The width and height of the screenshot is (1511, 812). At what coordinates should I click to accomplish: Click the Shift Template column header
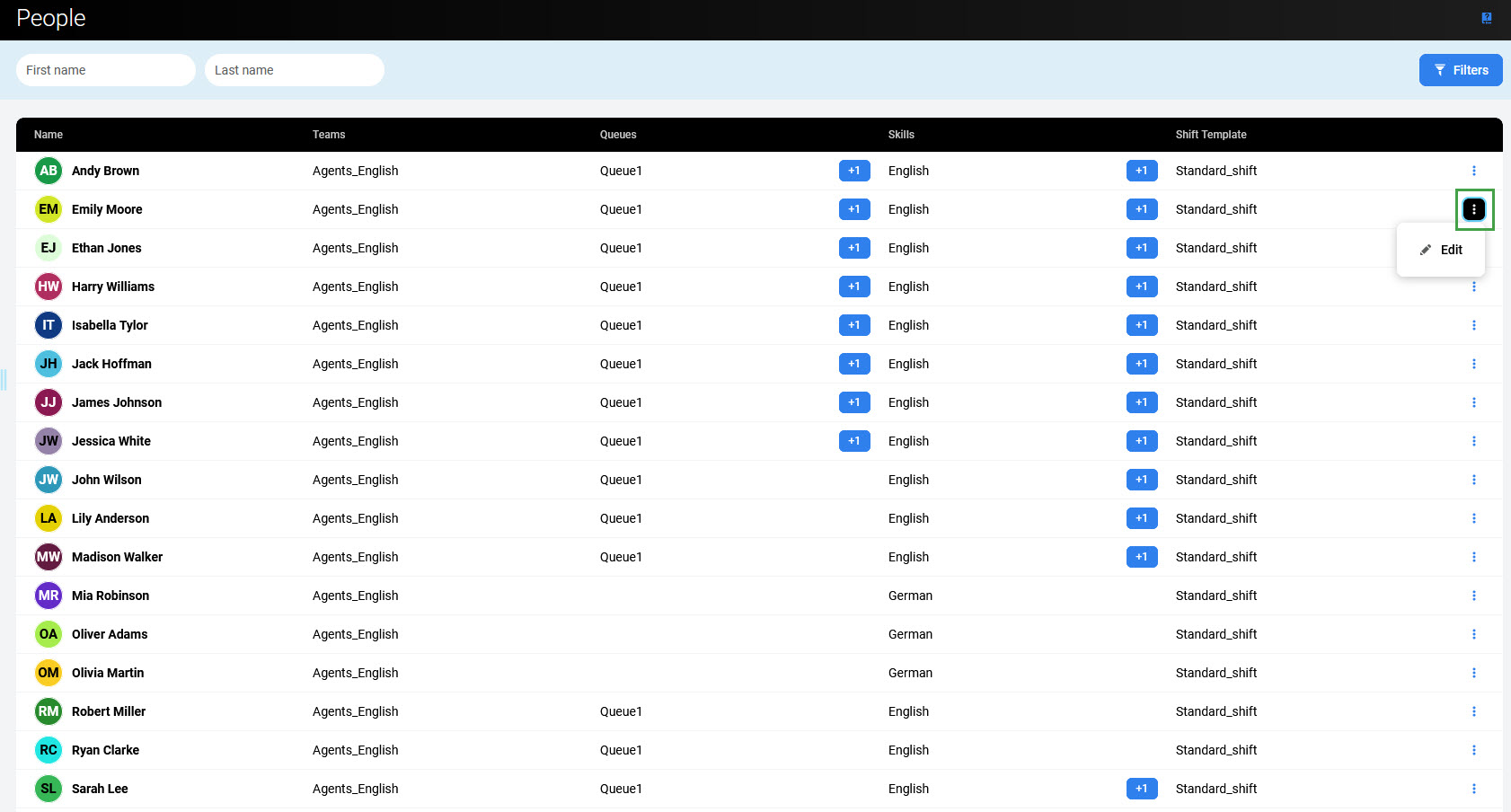tap(1210, 135)
